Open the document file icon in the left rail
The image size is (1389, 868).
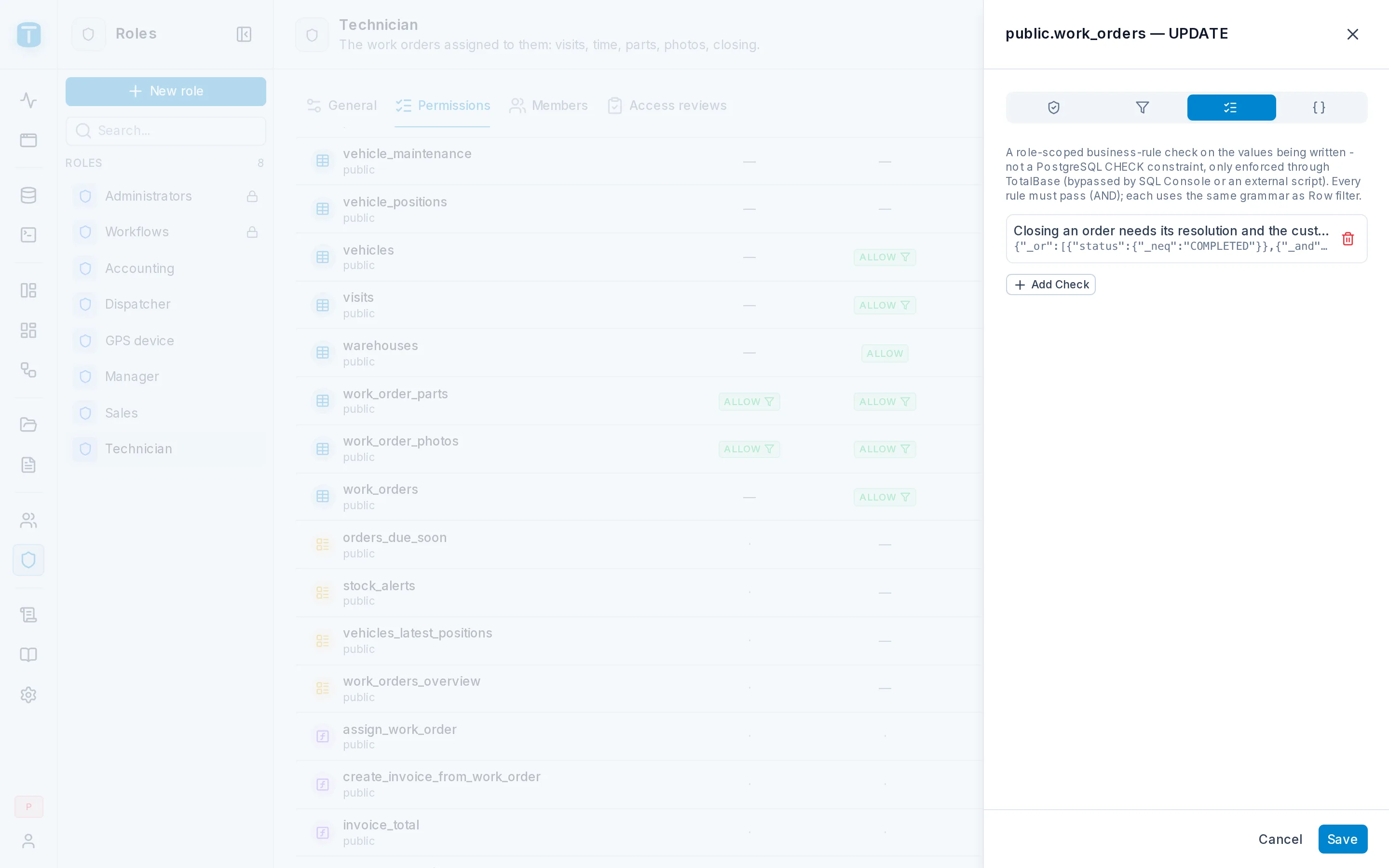[28, 464]
